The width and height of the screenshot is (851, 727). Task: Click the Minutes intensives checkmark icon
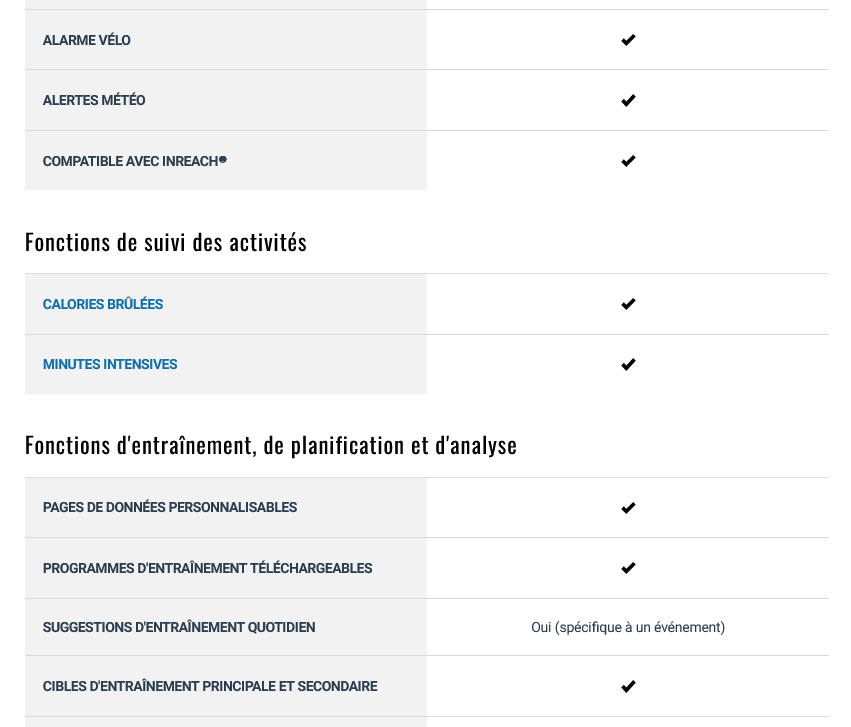click(x=628, y=365)
